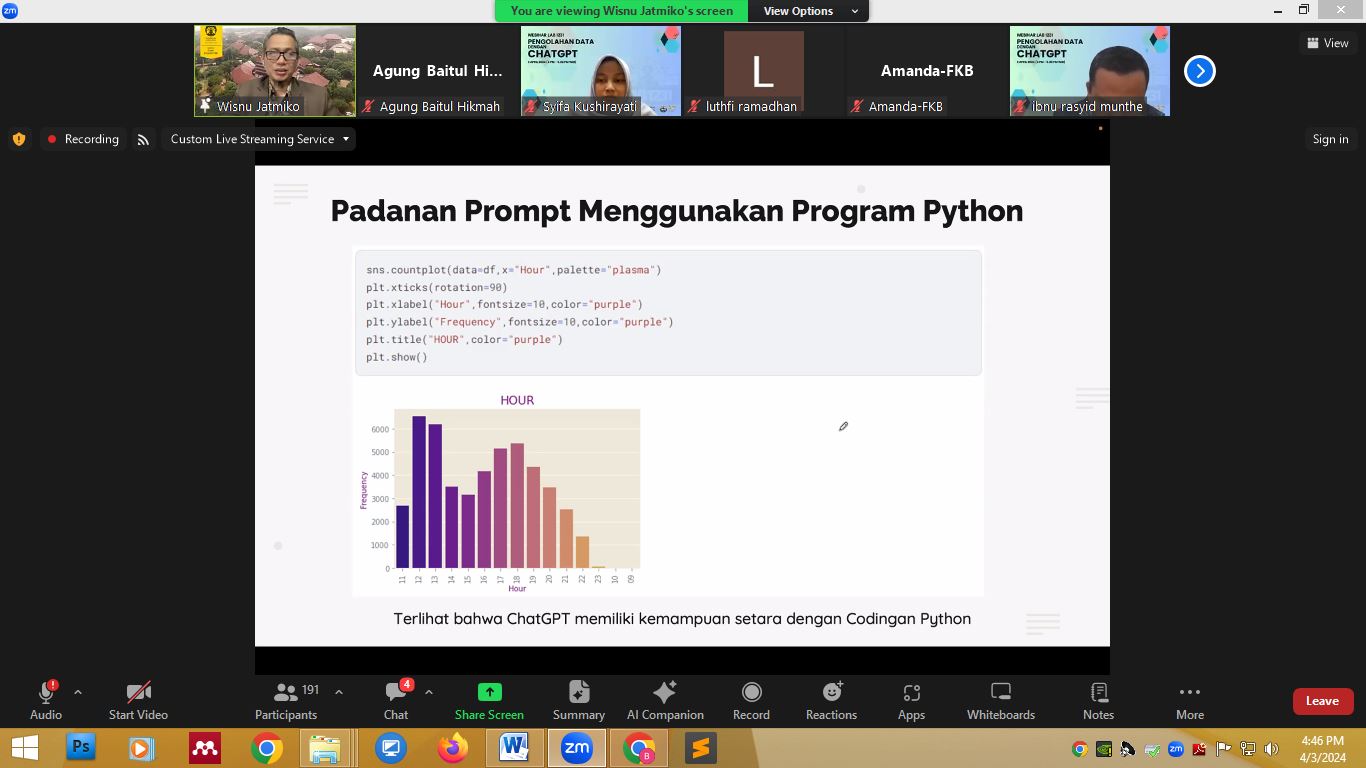Expand the audio options arrow next to Audio
The height and width of the screenshot is (768, 1366).
point(78,692)
